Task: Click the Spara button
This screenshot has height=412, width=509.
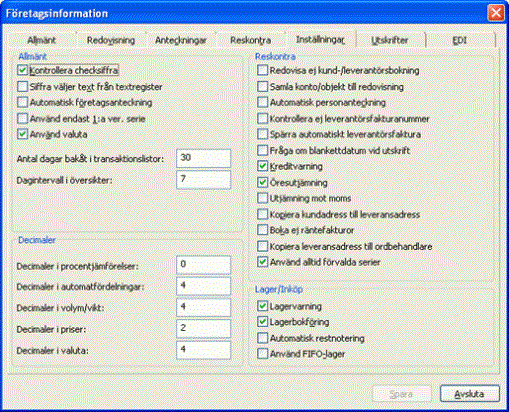Action: click(402, 394)
